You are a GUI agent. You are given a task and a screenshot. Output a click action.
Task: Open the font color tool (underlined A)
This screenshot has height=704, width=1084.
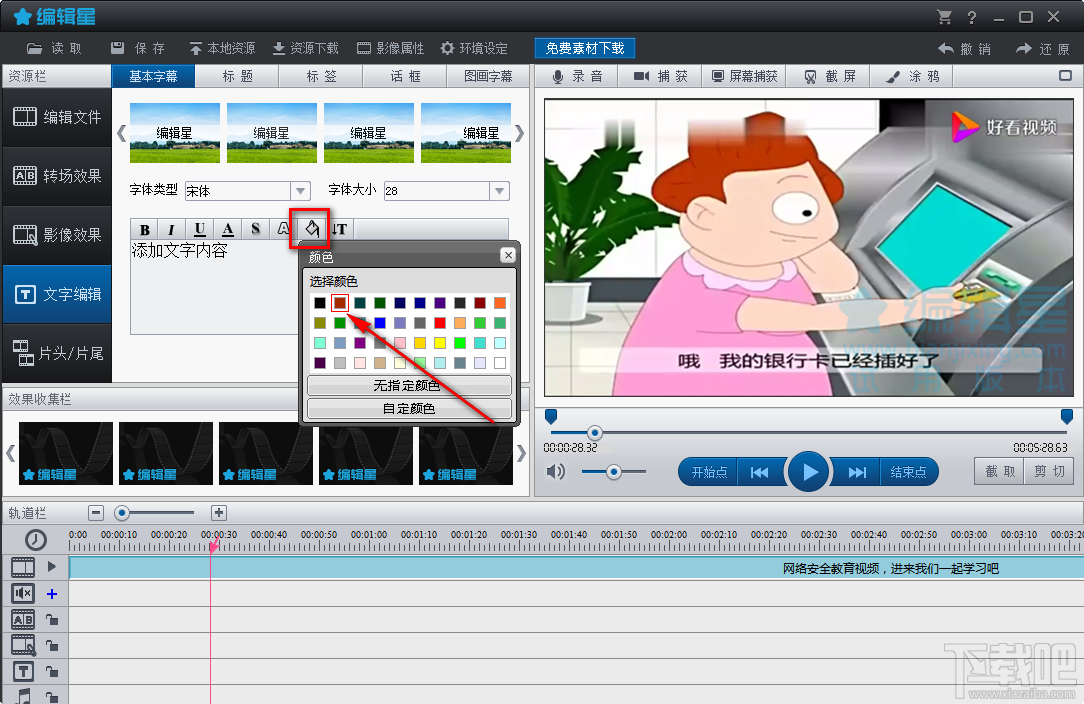(227, 229)
